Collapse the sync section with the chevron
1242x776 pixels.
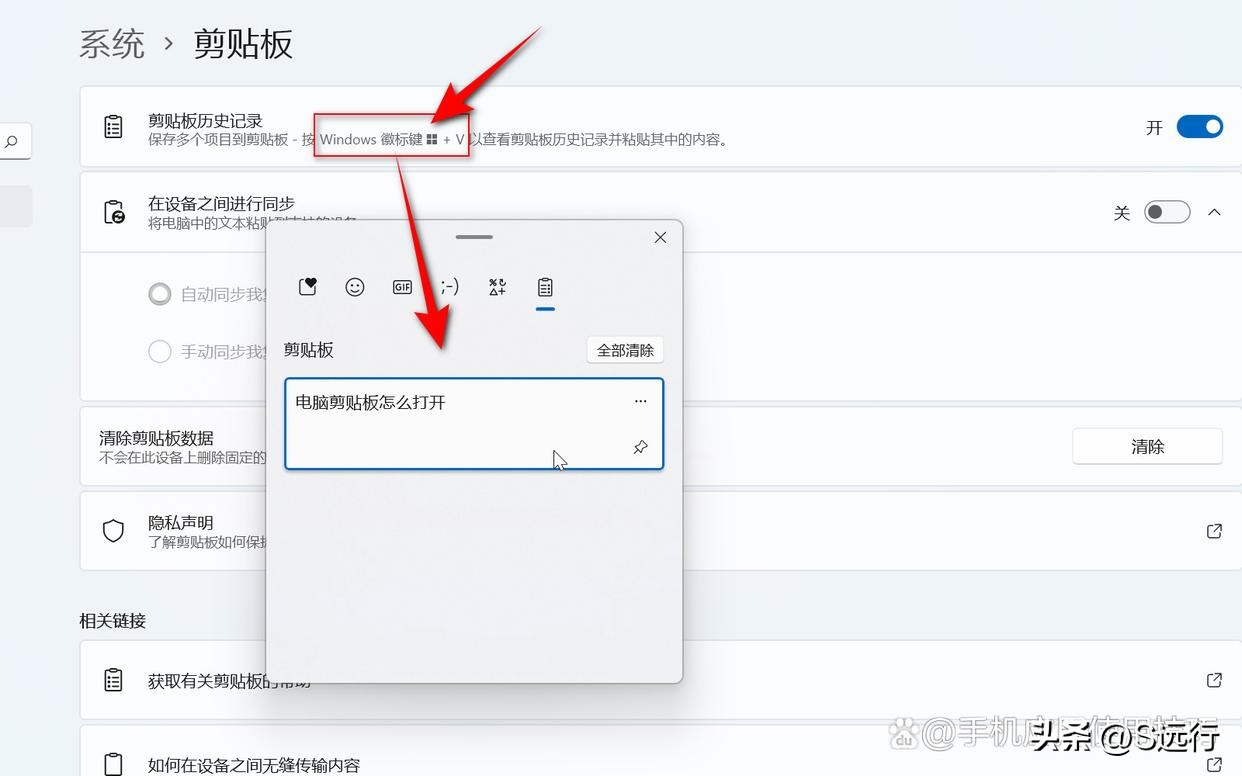(x=1214, y=212)
